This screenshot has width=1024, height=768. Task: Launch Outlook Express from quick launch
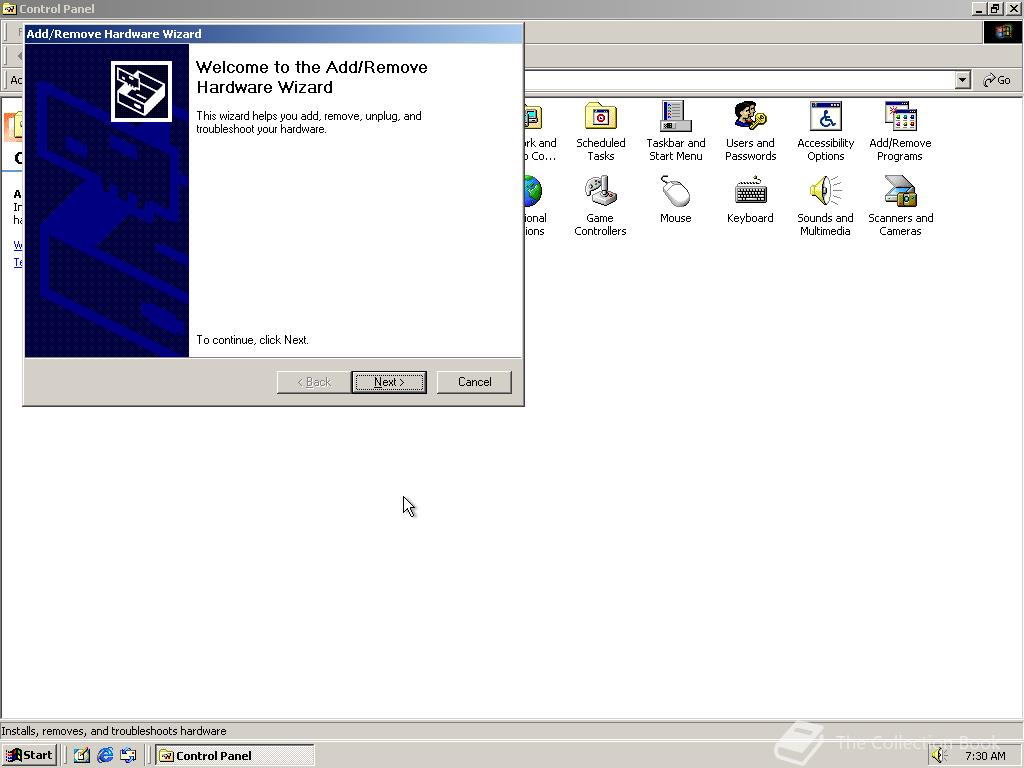pyautogui.click(x=128, y=756)
